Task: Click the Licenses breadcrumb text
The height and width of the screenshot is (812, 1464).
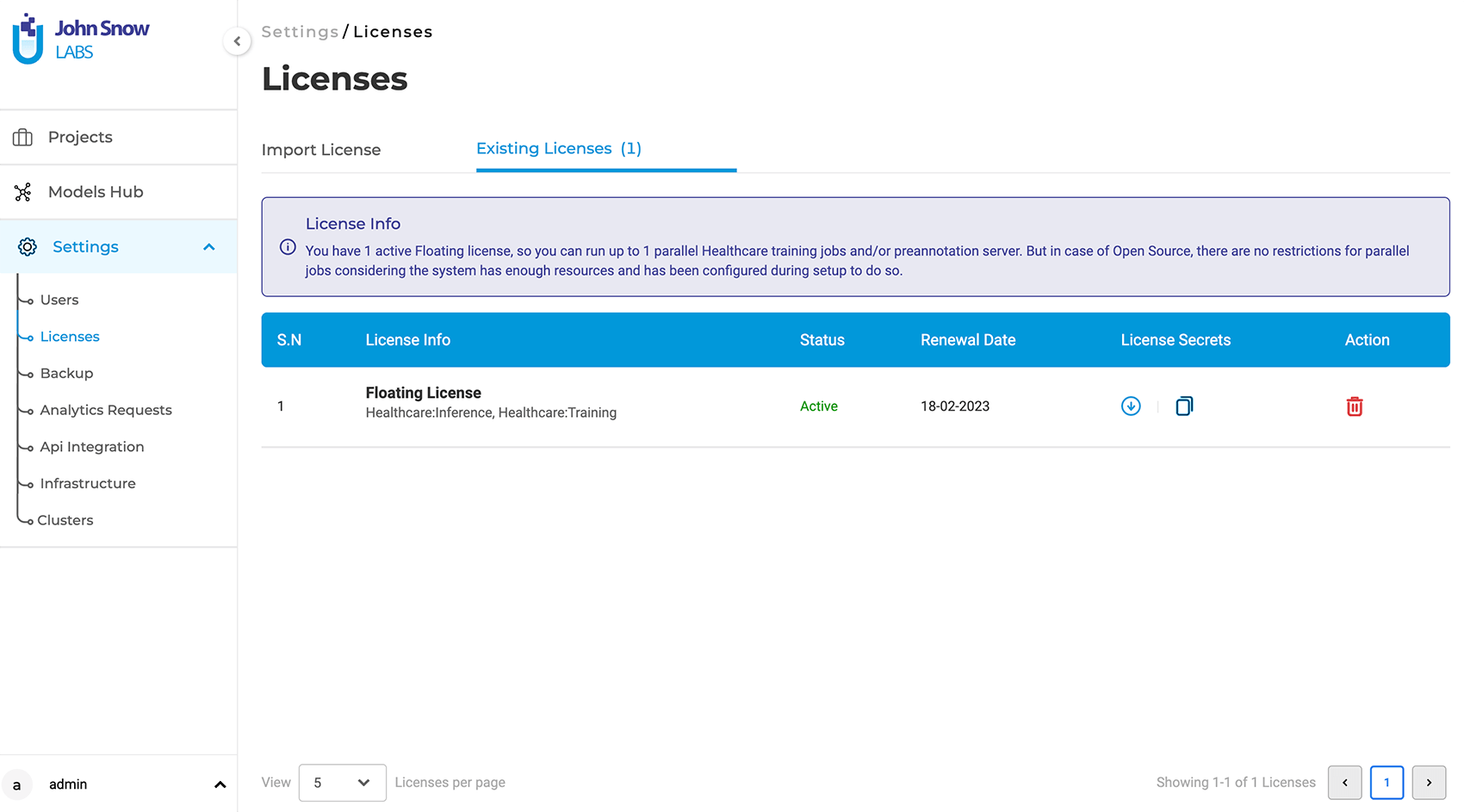Action: 393,32
